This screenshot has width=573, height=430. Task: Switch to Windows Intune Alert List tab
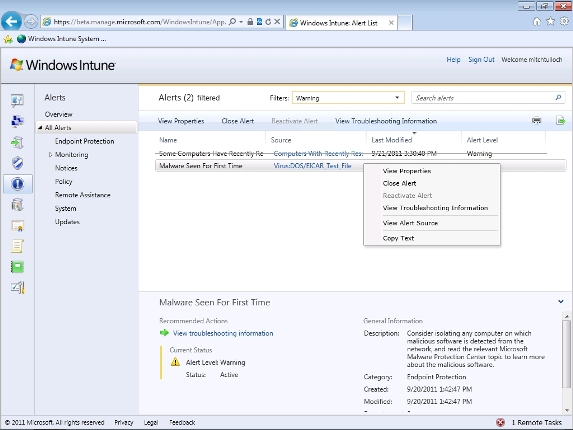coord(338,23)
